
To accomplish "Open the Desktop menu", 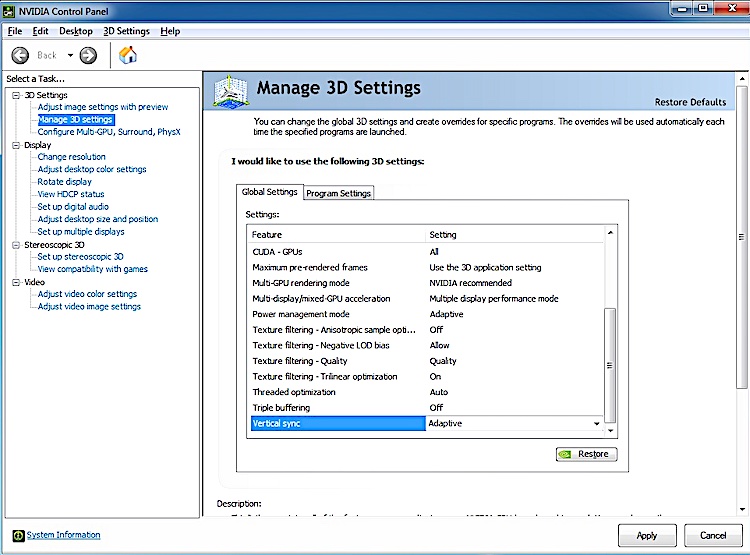I will 76,31.
